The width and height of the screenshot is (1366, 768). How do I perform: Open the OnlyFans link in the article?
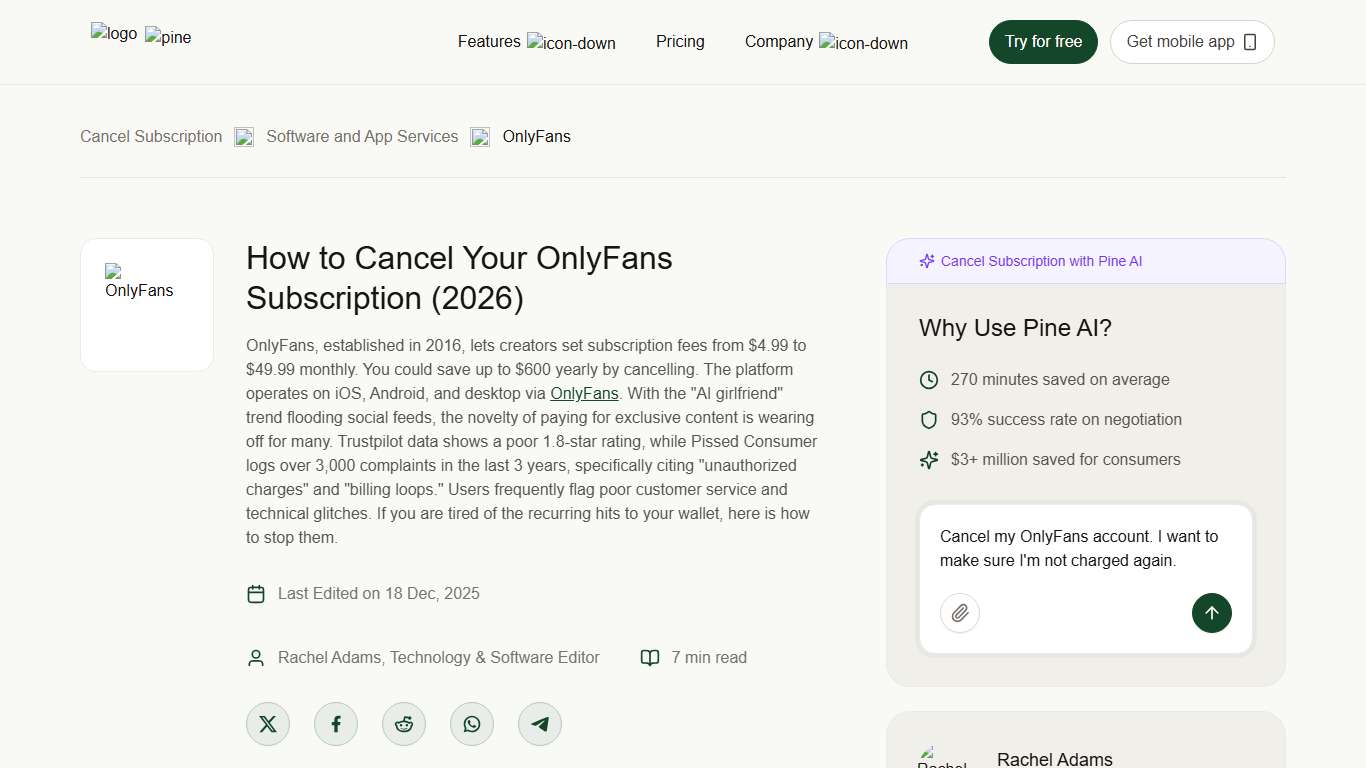click(584, 393)
